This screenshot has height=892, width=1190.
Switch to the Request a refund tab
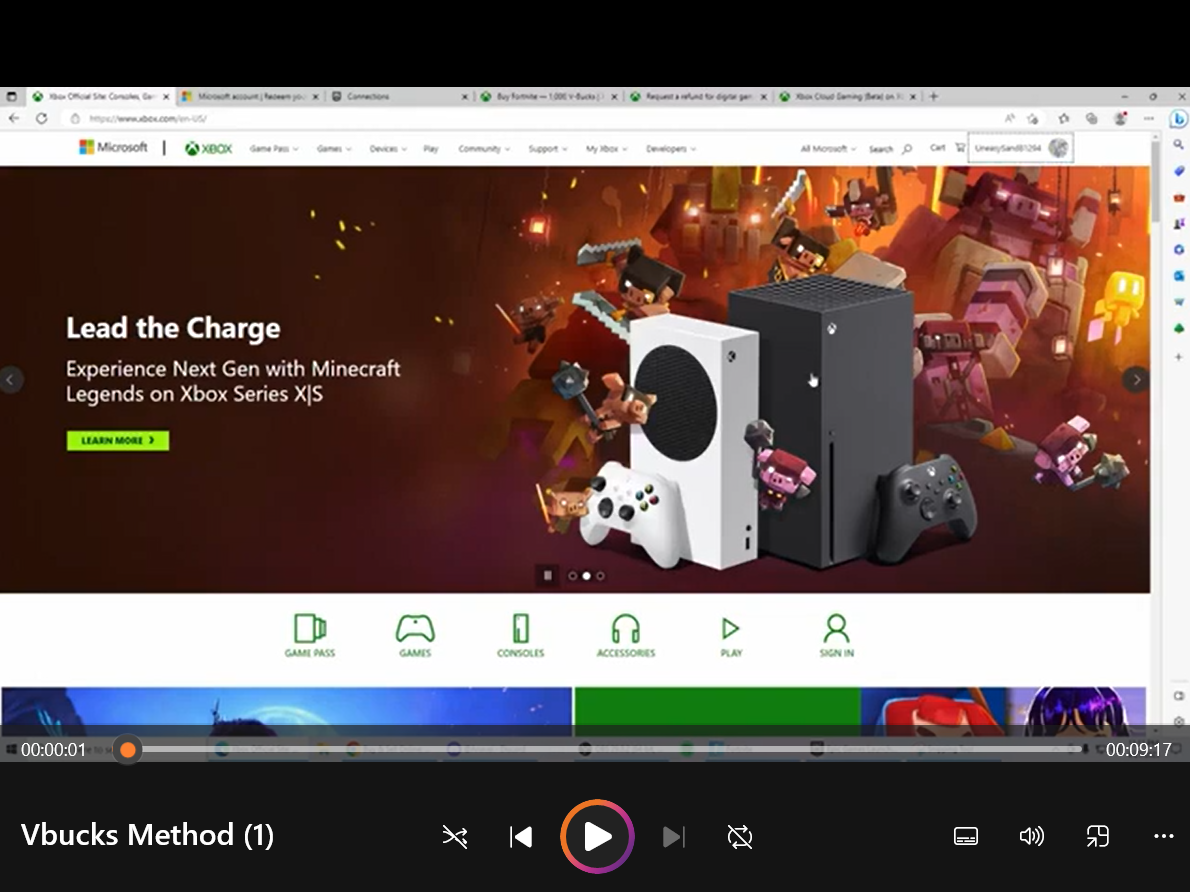pos(699,96)
